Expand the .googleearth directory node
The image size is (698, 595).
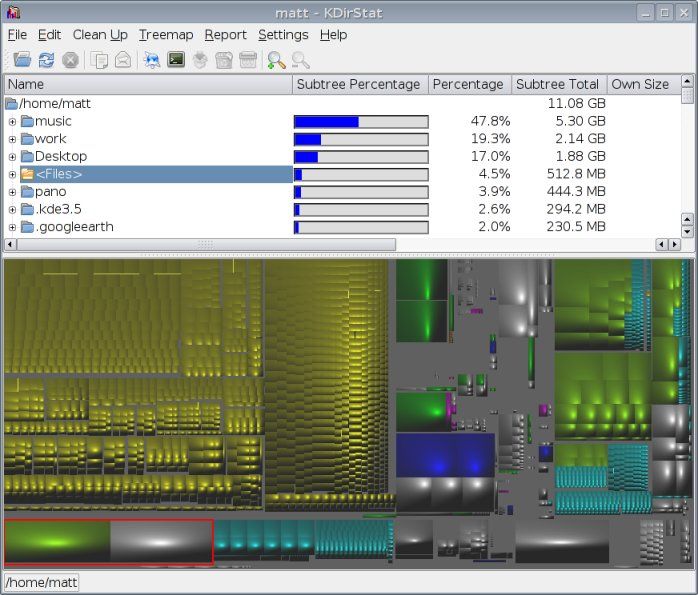coord(12,227)
